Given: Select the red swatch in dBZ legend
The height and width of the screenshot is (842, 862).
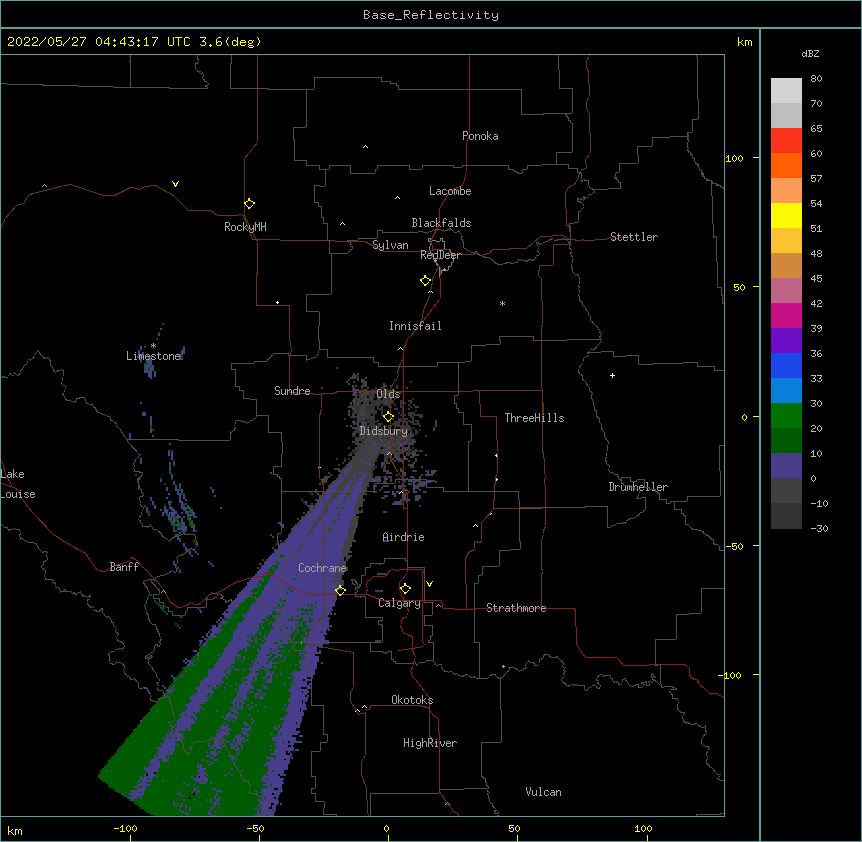Looking at the screenshot, I should [x=786, y=141].
